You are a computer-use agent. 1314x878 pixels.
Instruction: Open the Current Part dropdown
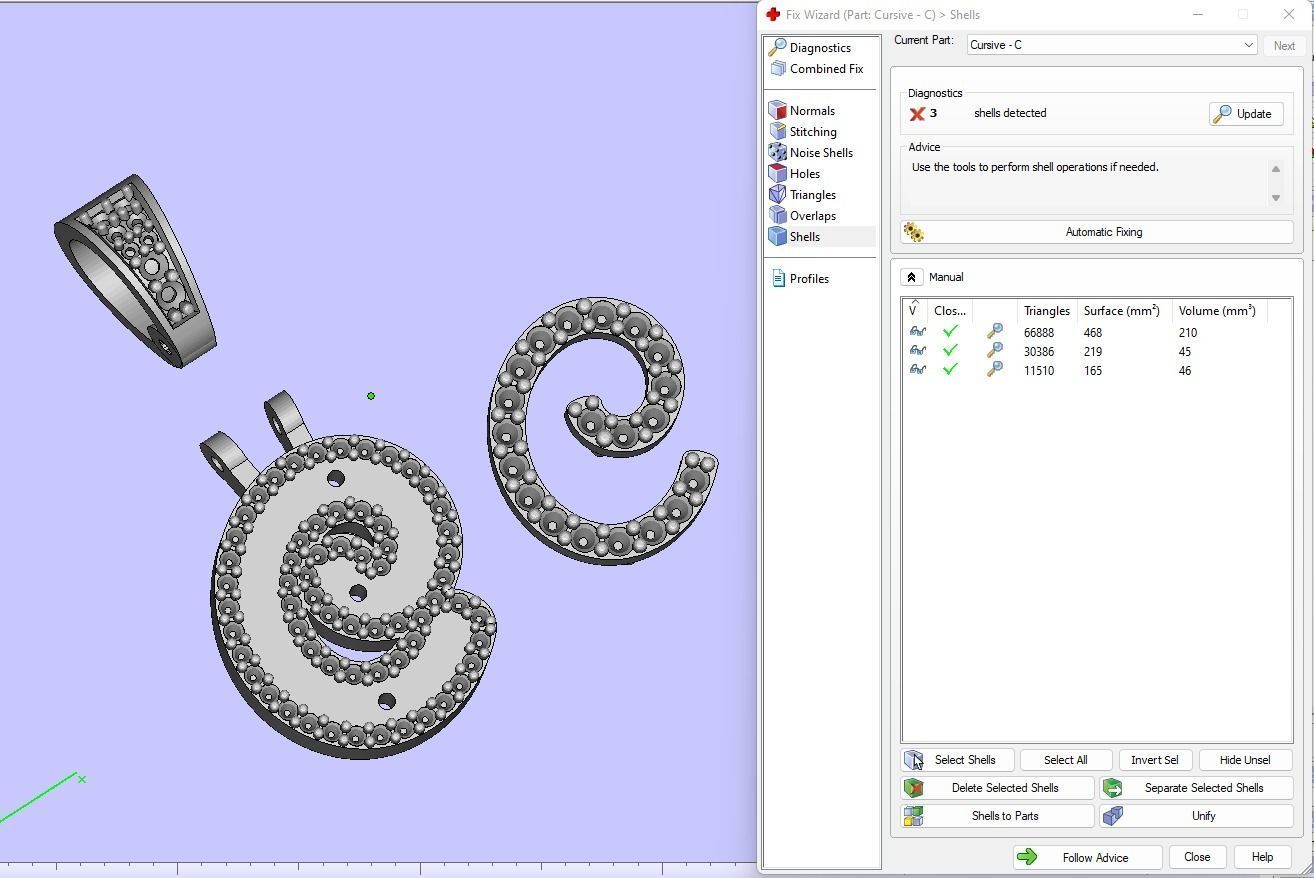1111,45
